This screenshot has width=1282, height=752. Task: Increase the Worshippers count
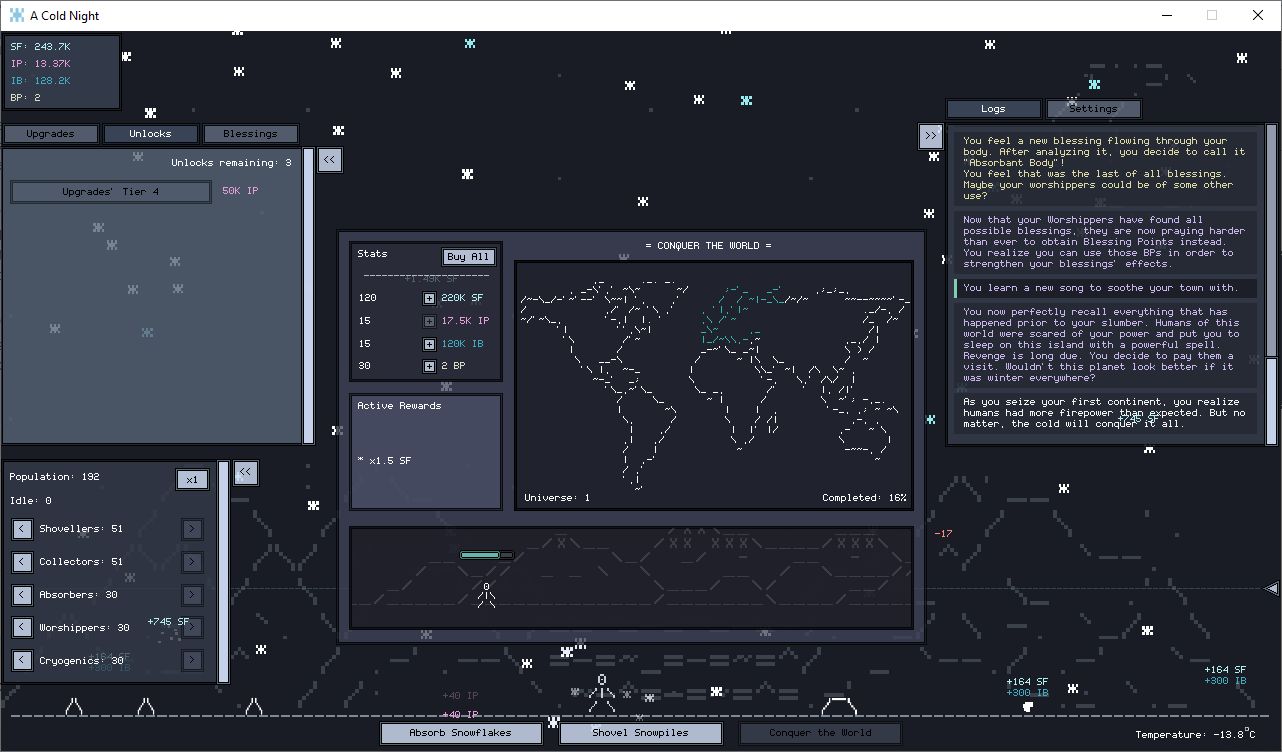click(192, 628)
